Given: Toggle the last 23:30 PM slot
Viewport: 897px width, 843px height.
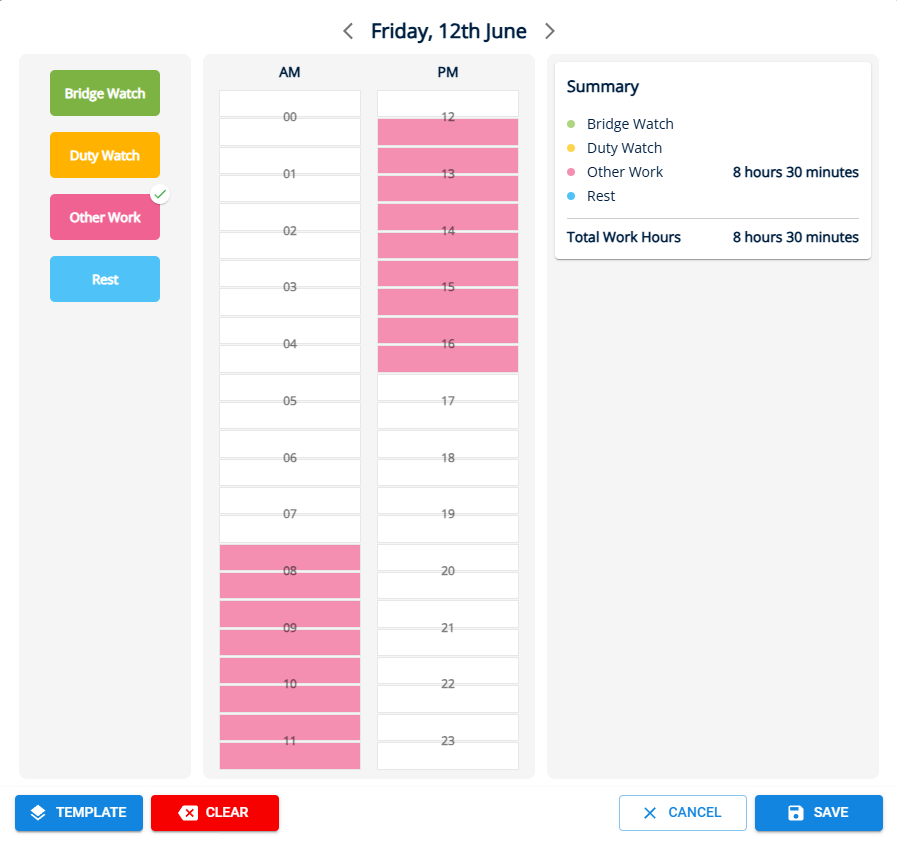Looking at the screenshot, I should 448,756.
